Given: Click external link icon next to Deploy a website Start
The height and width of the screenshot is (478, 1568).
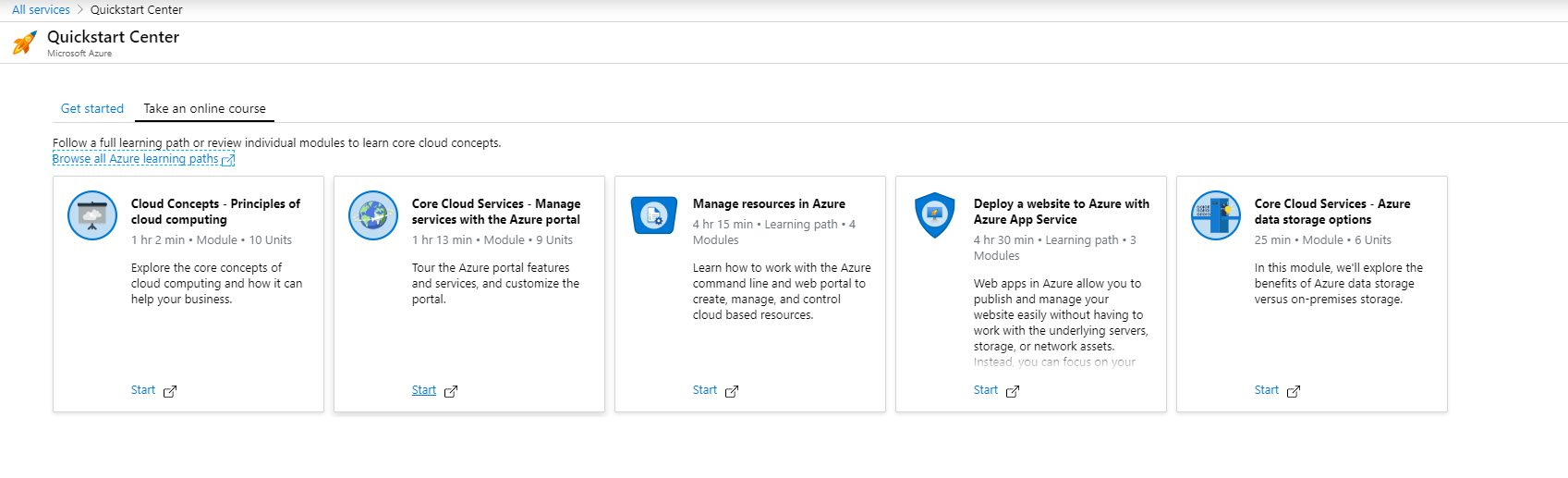Looking at the screenshot, I should click(x=1013, y=391).
